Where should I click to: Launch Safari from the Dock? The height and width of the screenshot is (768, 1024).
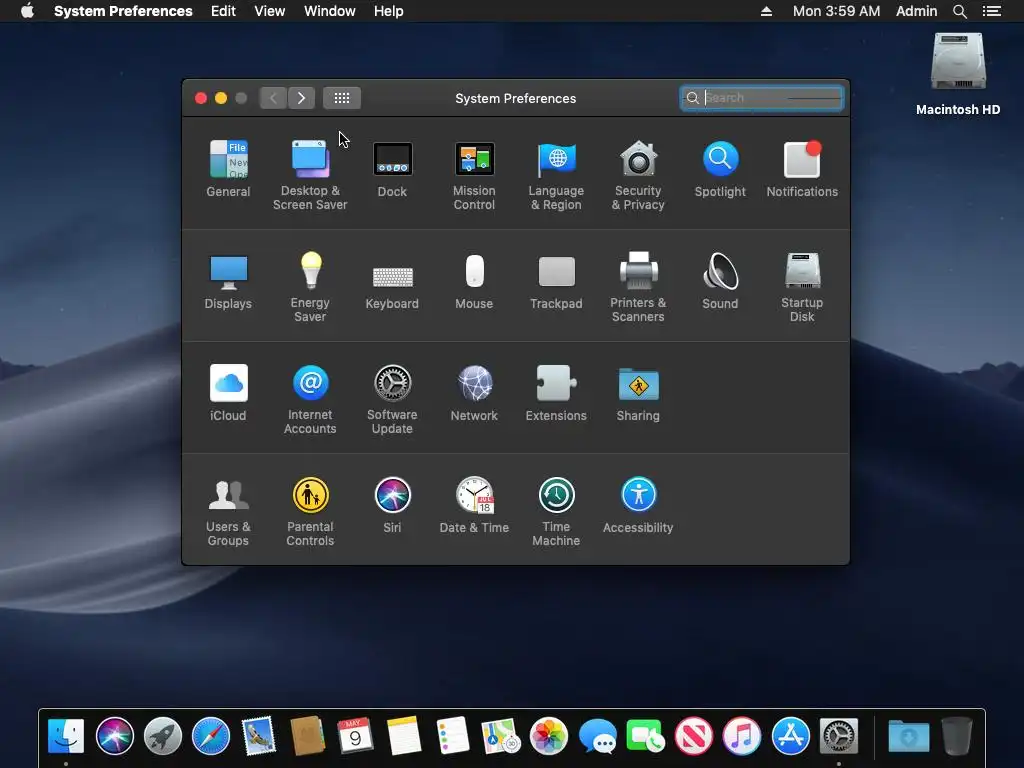click(211, 736)
